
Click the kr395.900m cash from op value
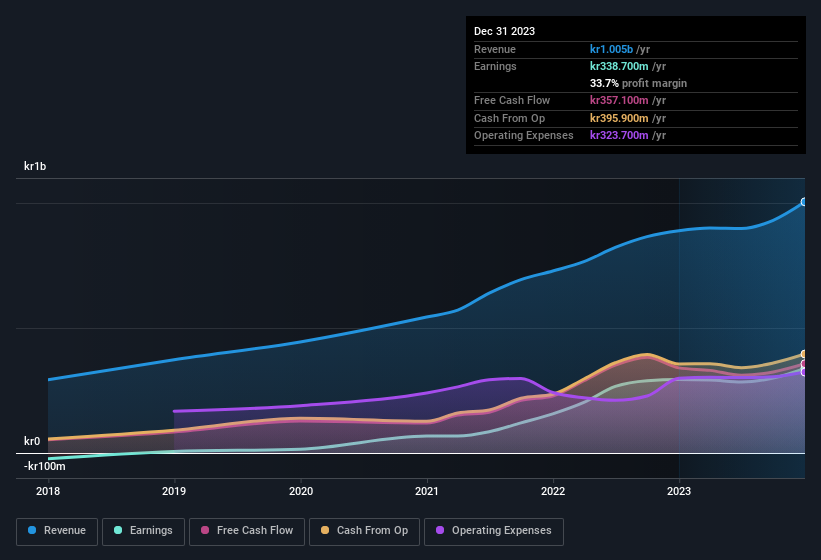click(619, 118)
